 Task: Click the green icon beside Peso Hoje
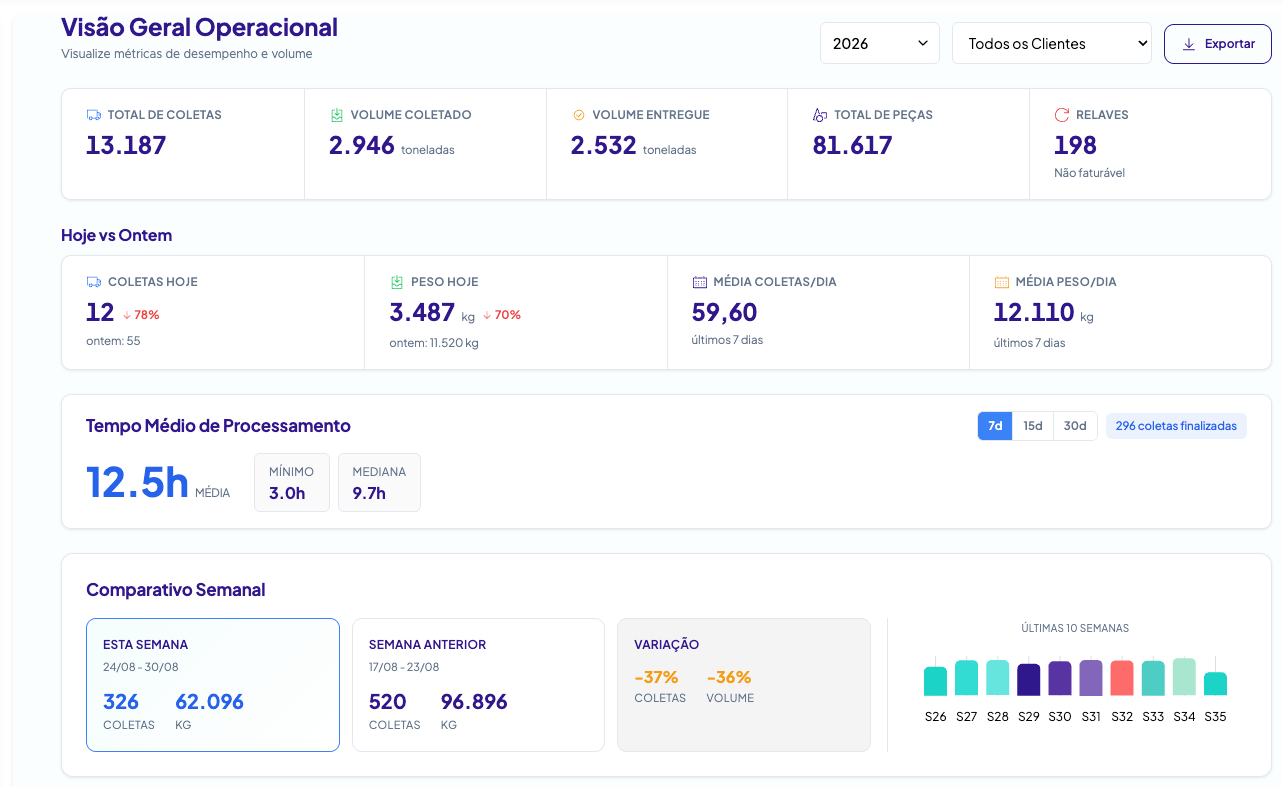click(x=397, y=282)
